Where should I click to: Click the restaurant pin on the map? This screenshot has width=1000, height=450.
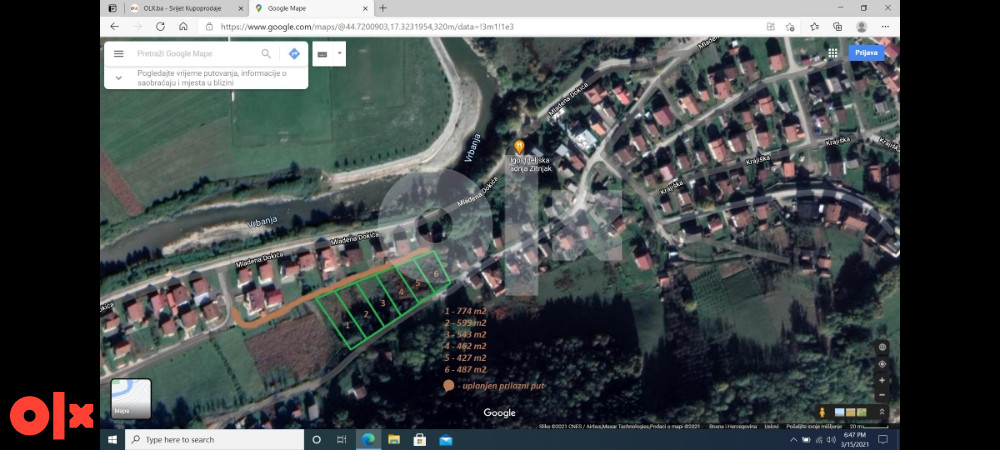coord(519,147)
